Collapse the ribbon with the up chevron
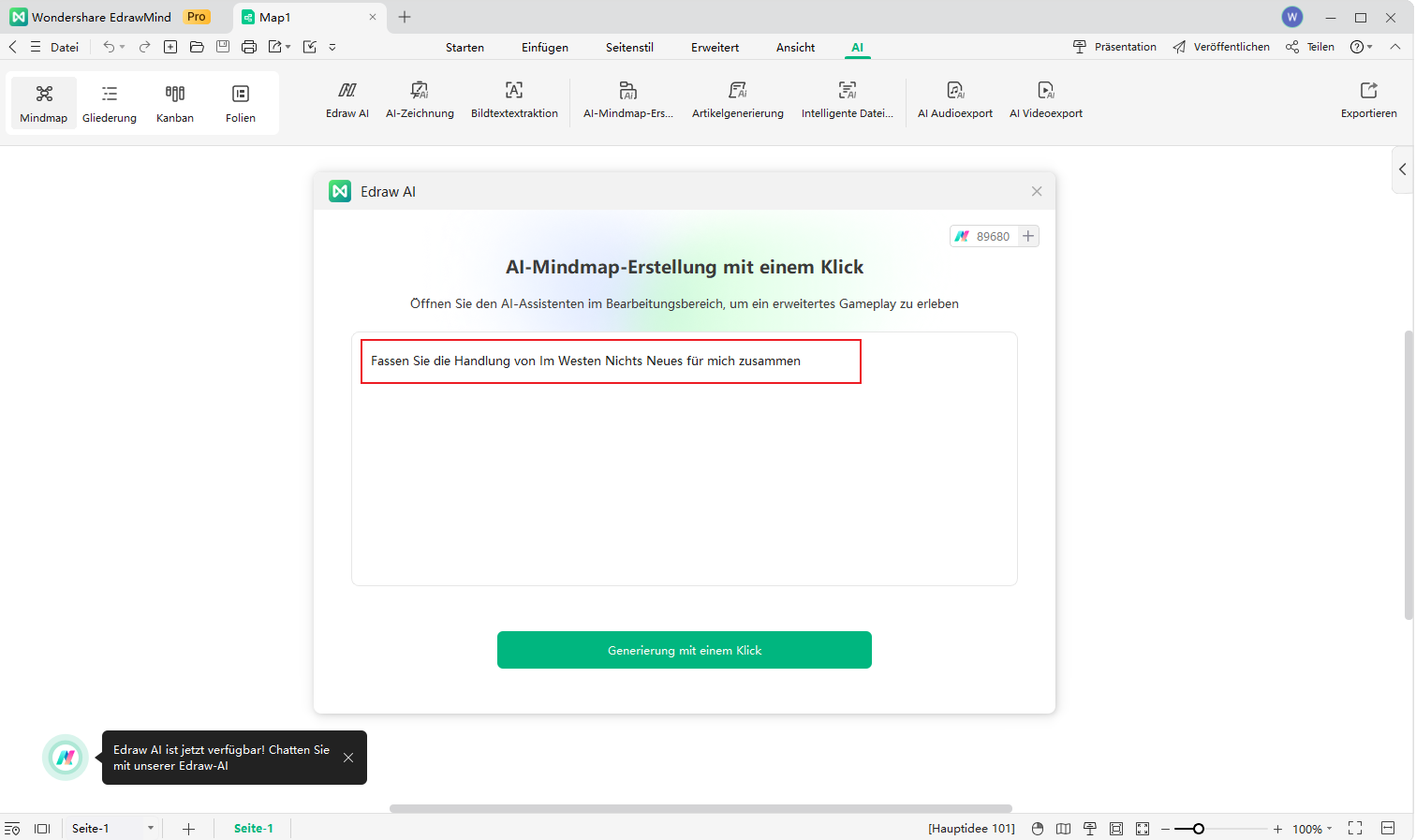 pyautogui.click(x=1395, y=47)
